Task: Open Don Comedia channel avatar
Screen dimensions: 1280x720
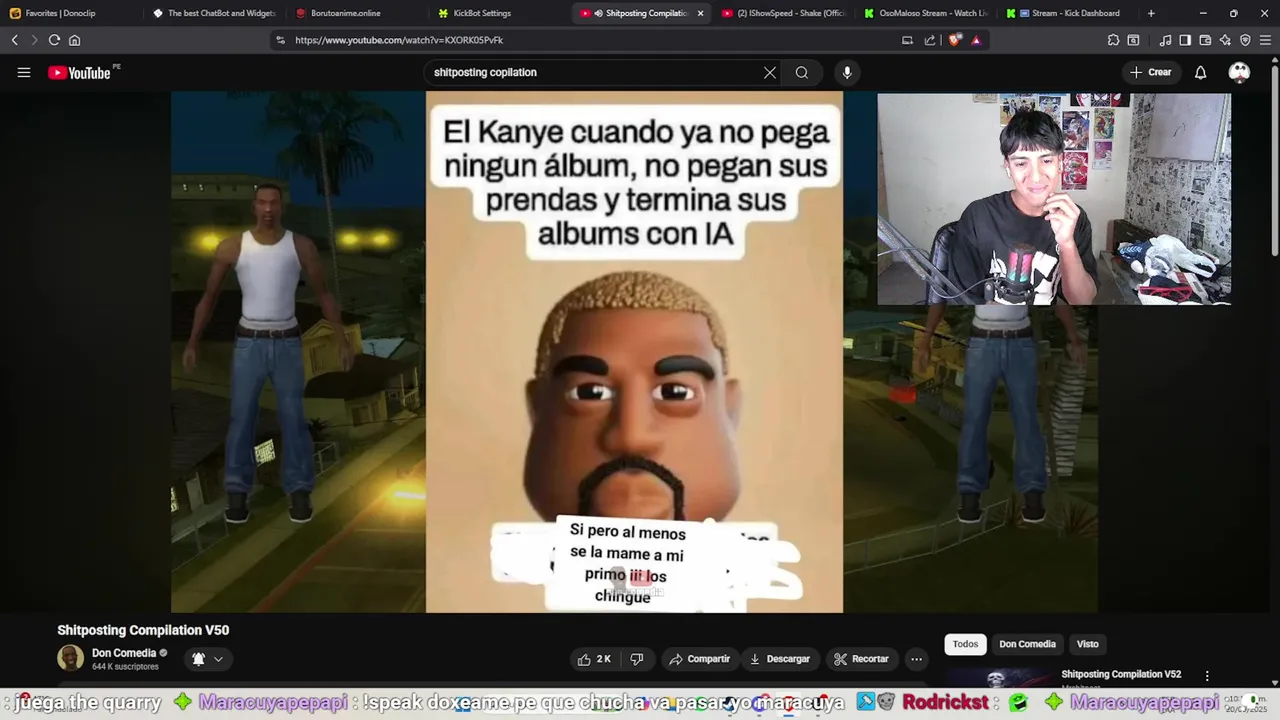Action: [71, 658]
